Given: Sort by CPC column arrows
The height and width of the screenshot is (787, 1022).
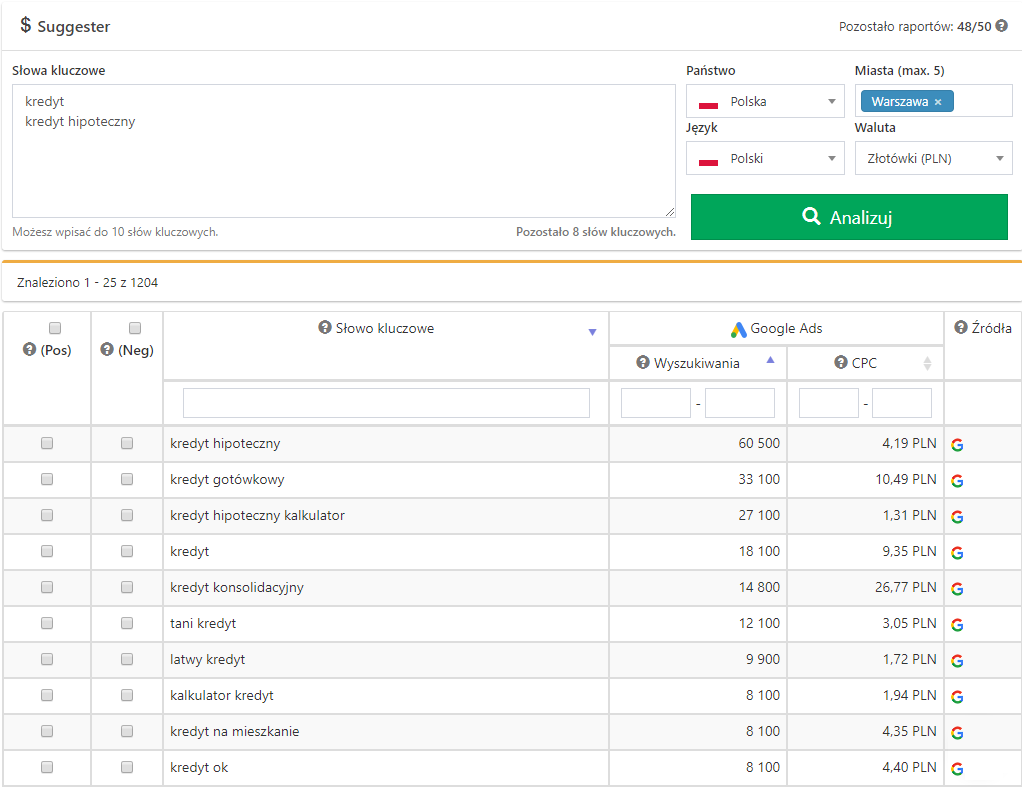Looking at the screenshot, I should coord(927,364).
